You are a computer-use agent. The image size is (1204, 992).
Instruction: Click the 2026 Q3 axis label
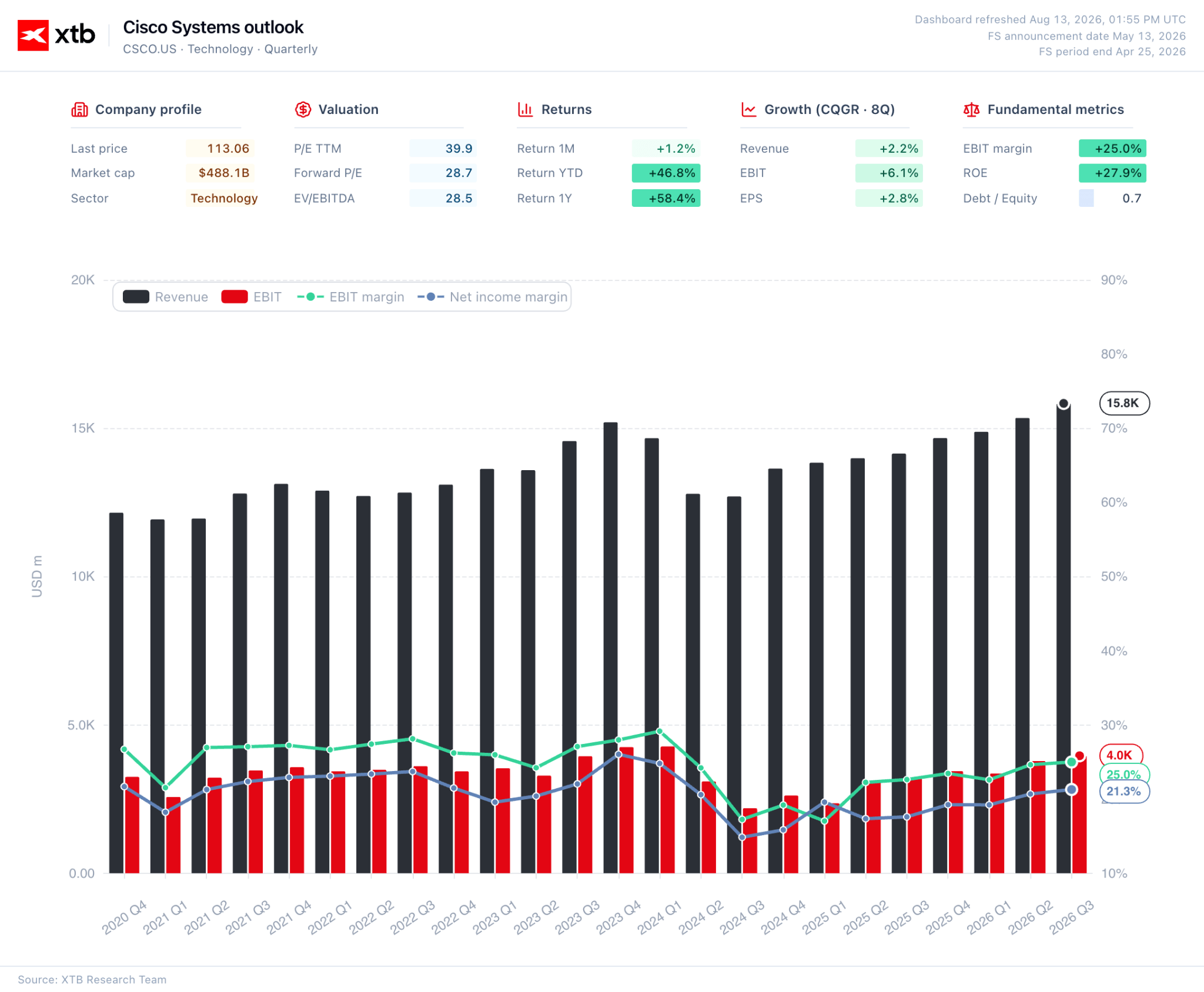tap(1072, 917)
